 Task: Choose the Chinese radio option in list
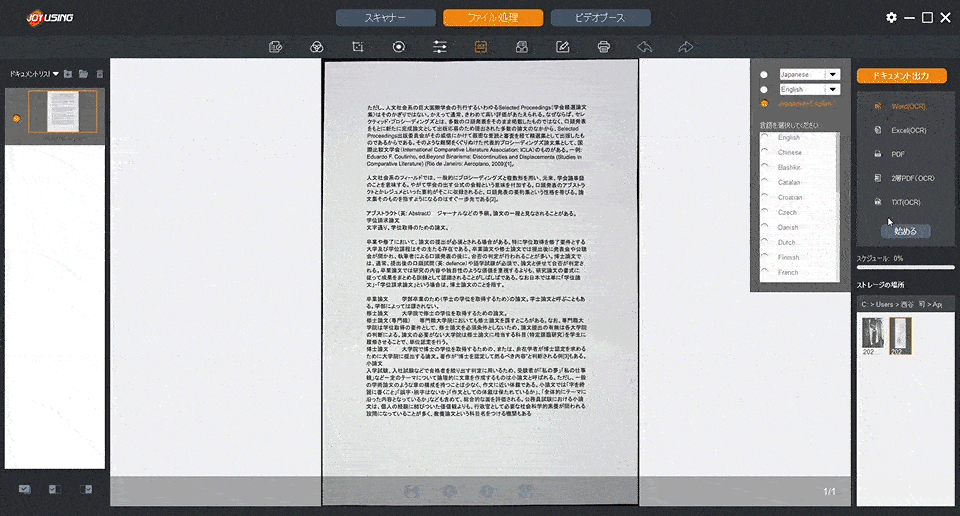pos(765,153)
